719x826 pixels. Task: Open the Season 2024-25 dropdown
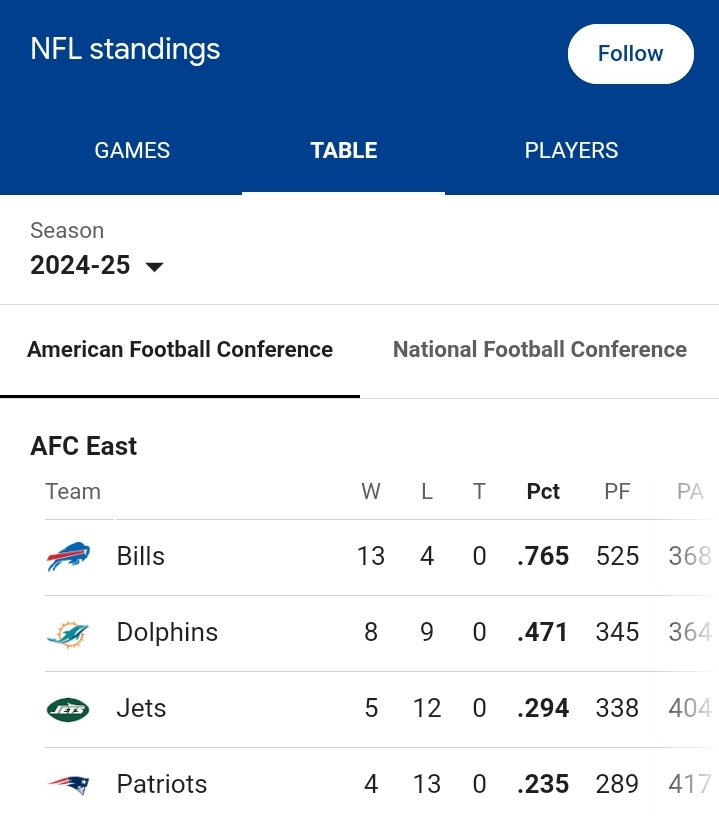tap(97, 265)
